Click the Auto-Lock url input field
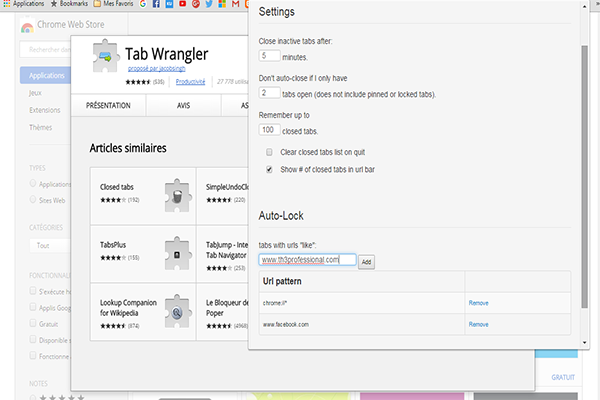The width and height of the screenshot is (600, 400). pos(307,260)
